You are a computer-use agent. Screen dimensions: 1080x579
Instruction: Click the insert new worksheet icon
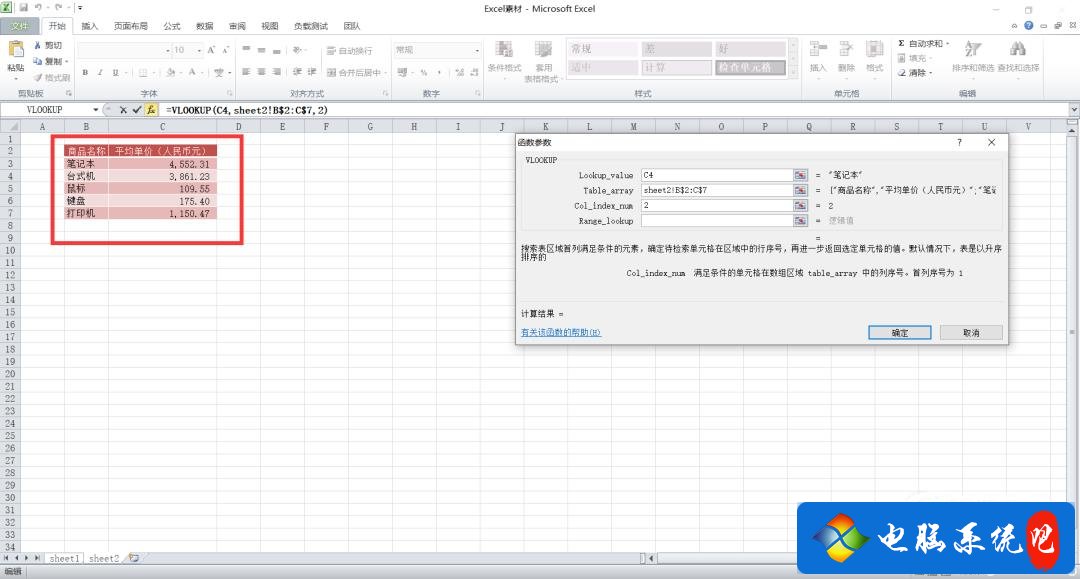click(134, 558)
